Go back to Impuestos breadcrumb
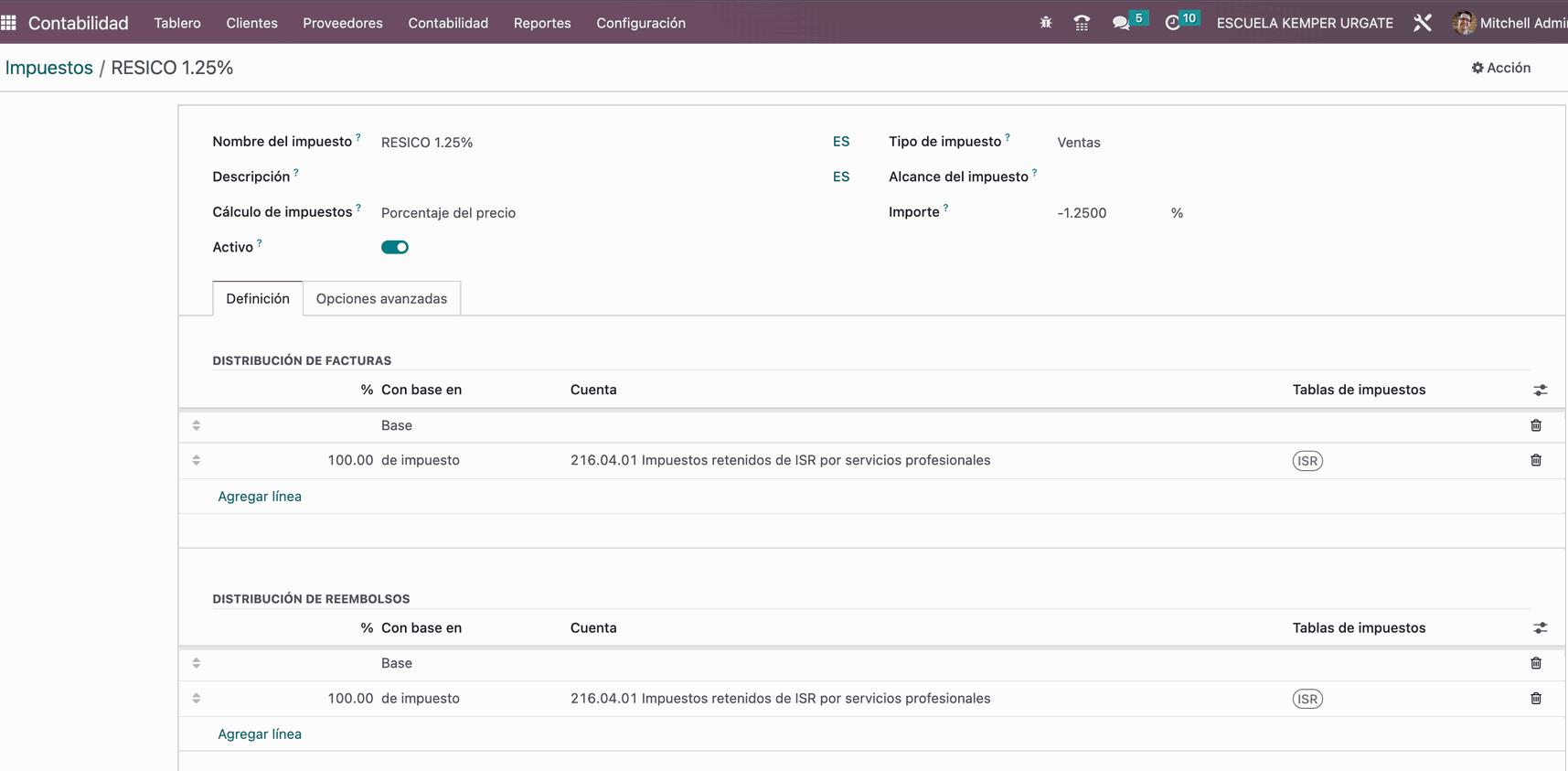The height and width of the screenshot is (771, 1568). point(49,68)
